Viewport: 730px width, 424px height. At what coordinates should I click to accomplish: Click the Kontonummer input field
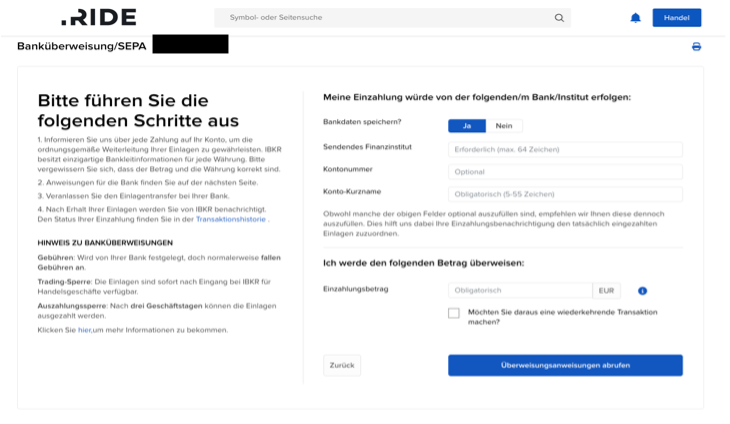tap(565, 172)
